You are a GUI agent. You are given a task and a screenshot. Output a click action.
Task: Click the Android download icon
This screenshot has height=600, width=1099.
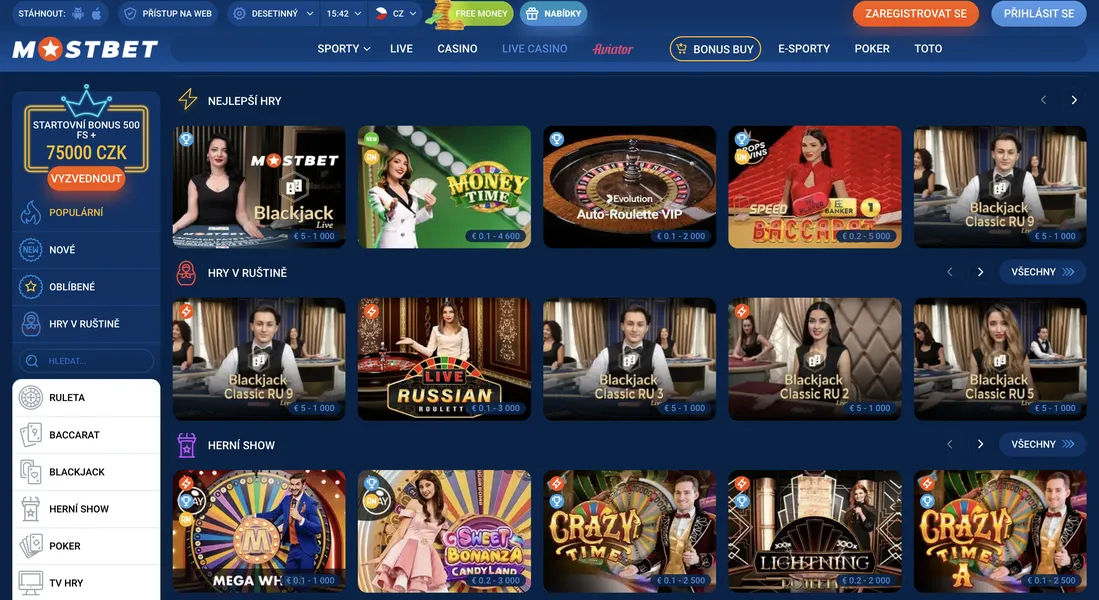point(78,13)
